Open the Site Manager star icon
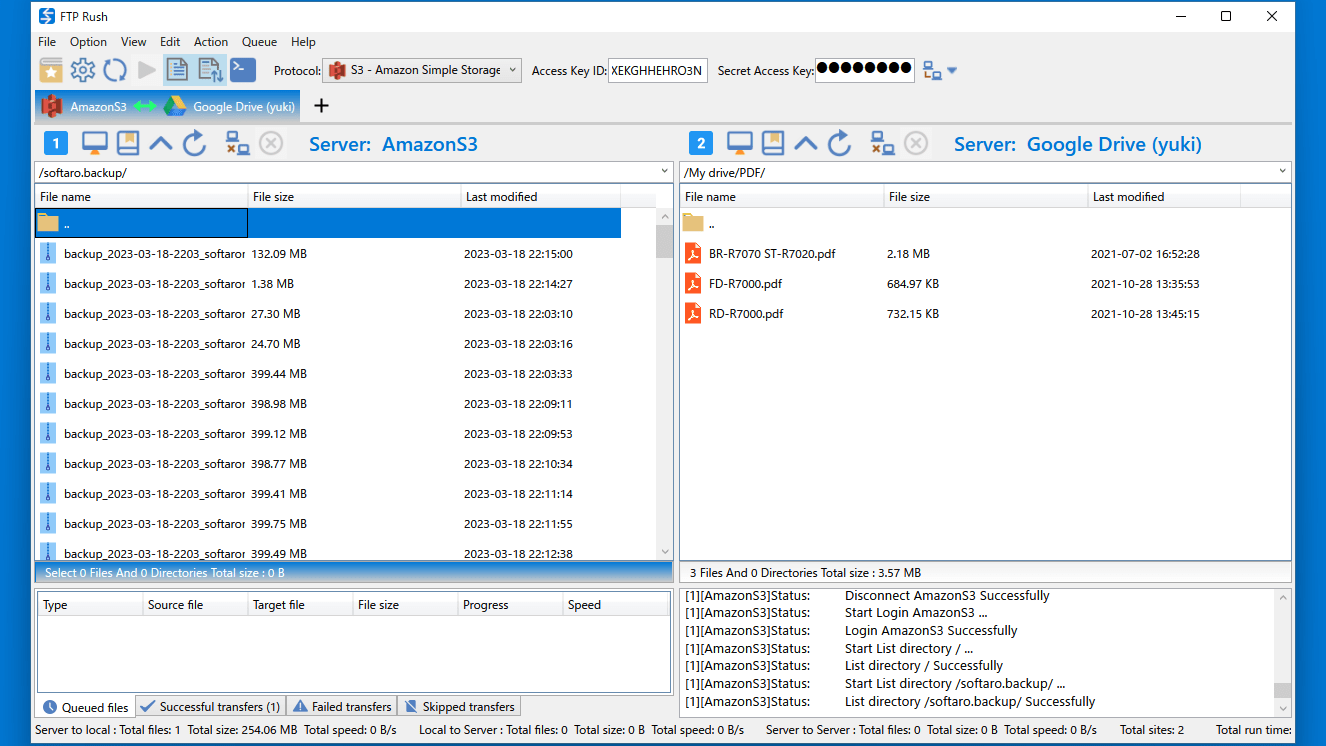Viewport: 1326px width, 746px height. point(51,70)
